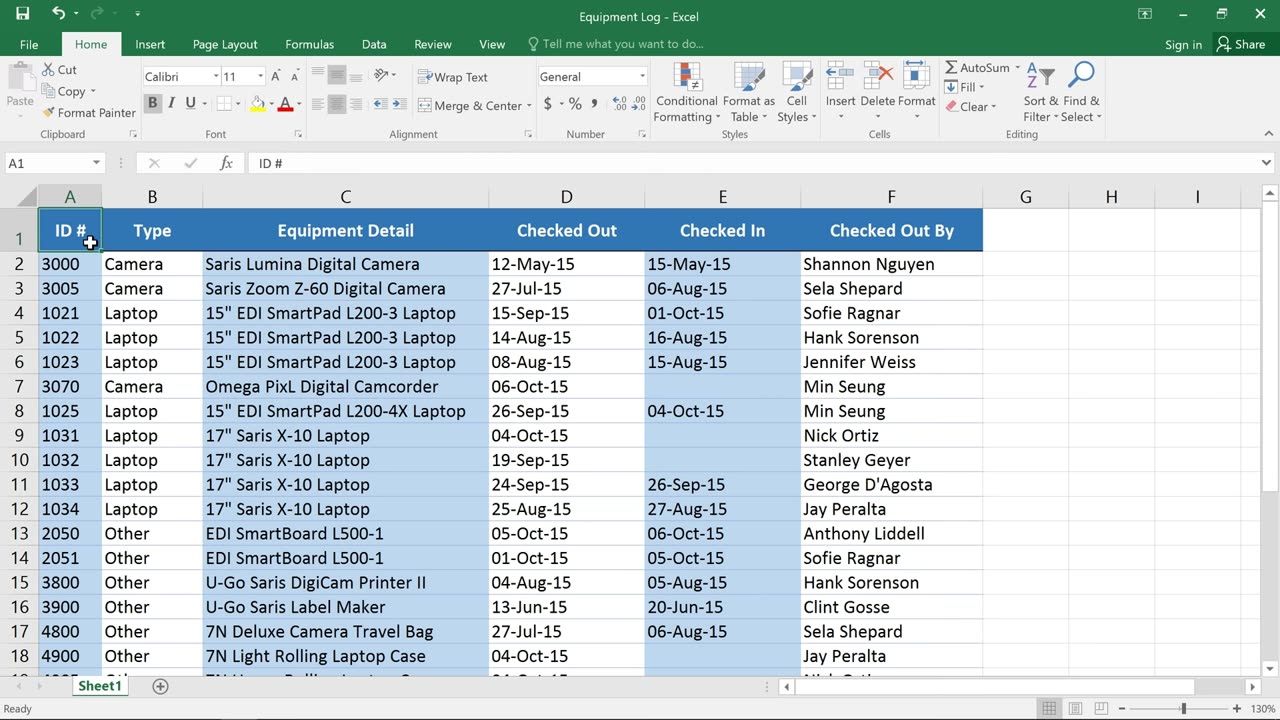Toggle Bold formatting
The width and height of the screenshot is (1280, 720).
pyautogui.click(x=152, y=103)
